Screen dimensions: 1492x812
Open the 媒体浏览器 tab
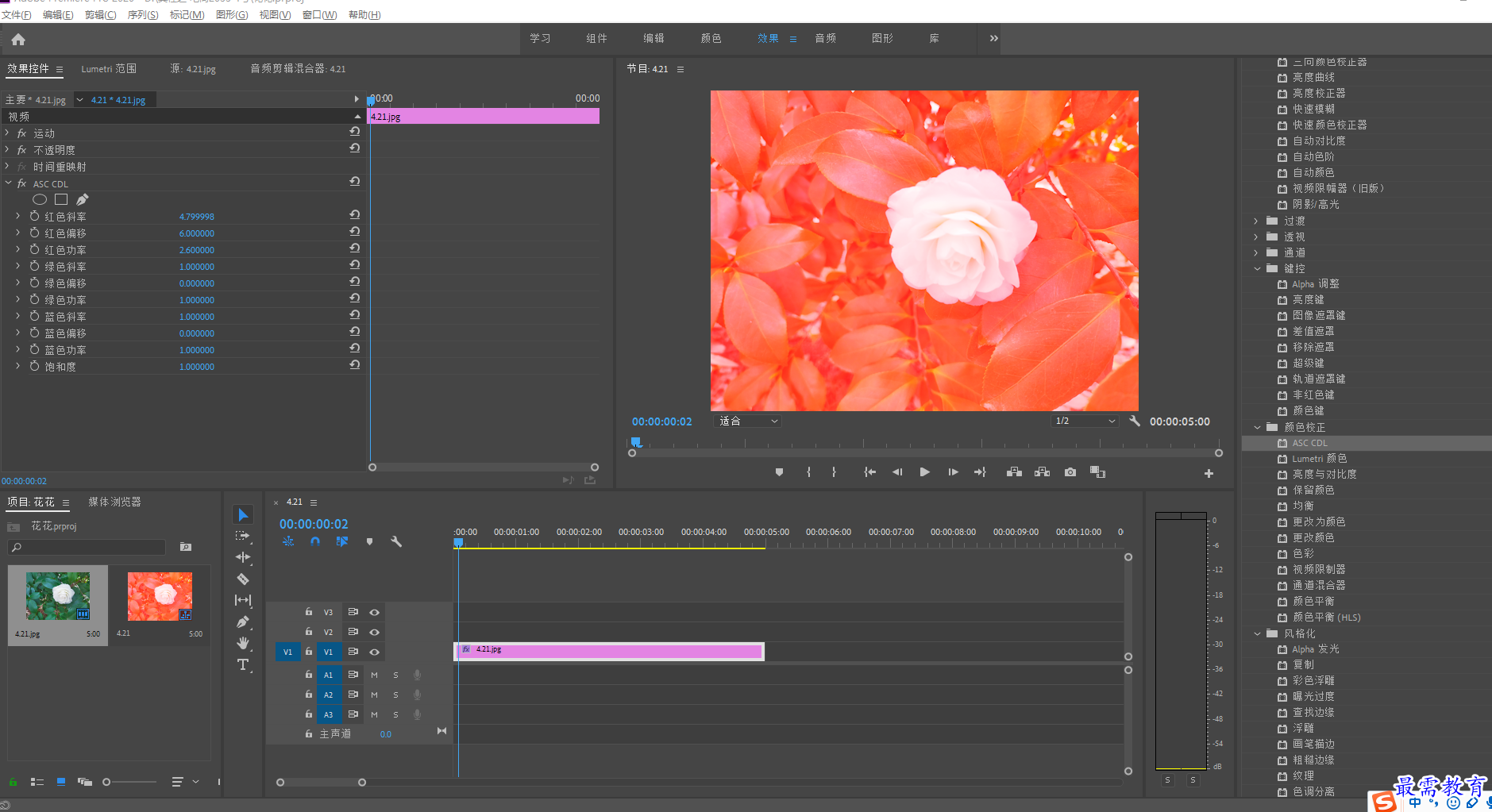tap(114, 502)
